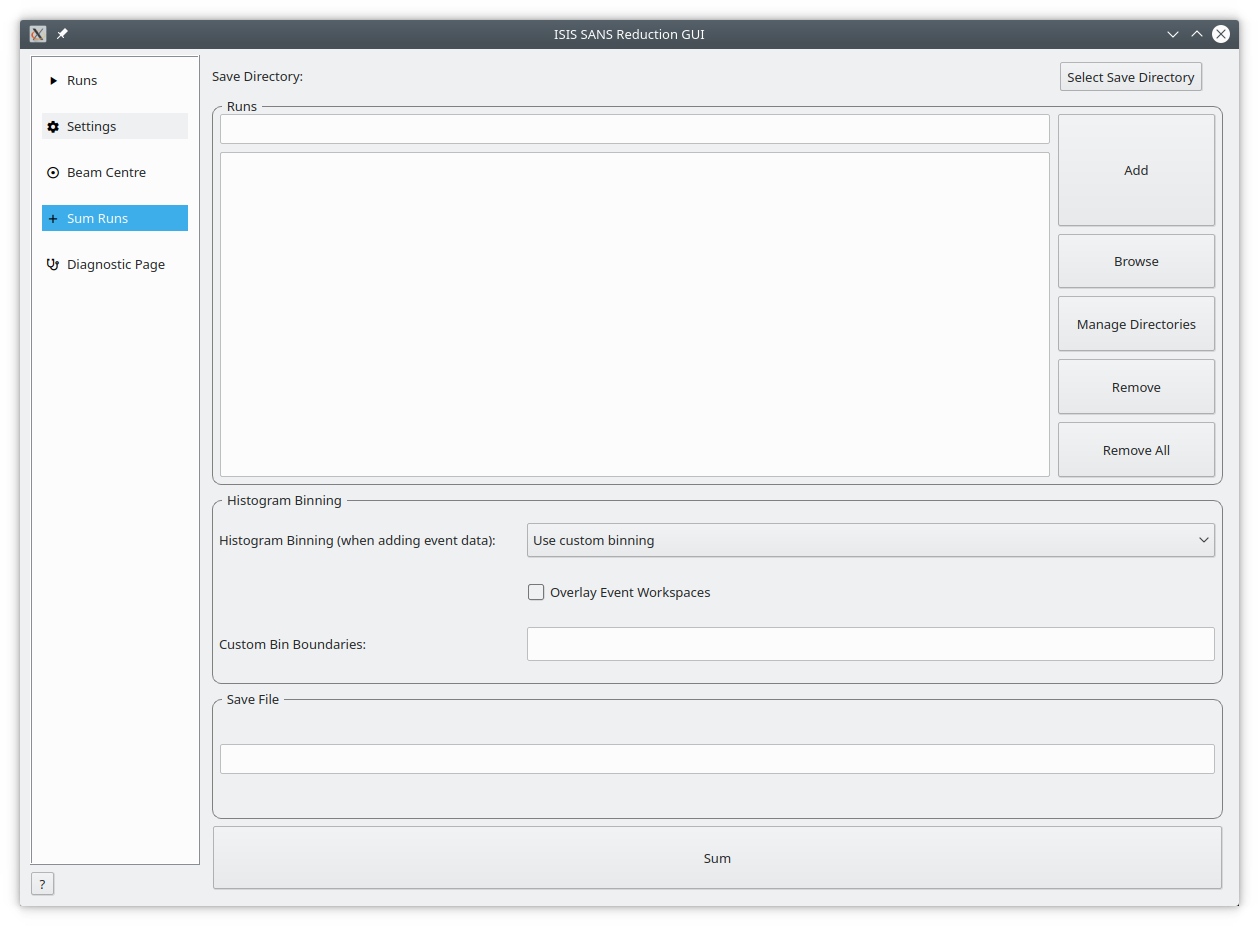The width and height of the screenshot is (1259, 926).
Task: Click Select Save Directory button
Action: (x=1130, y=77)
